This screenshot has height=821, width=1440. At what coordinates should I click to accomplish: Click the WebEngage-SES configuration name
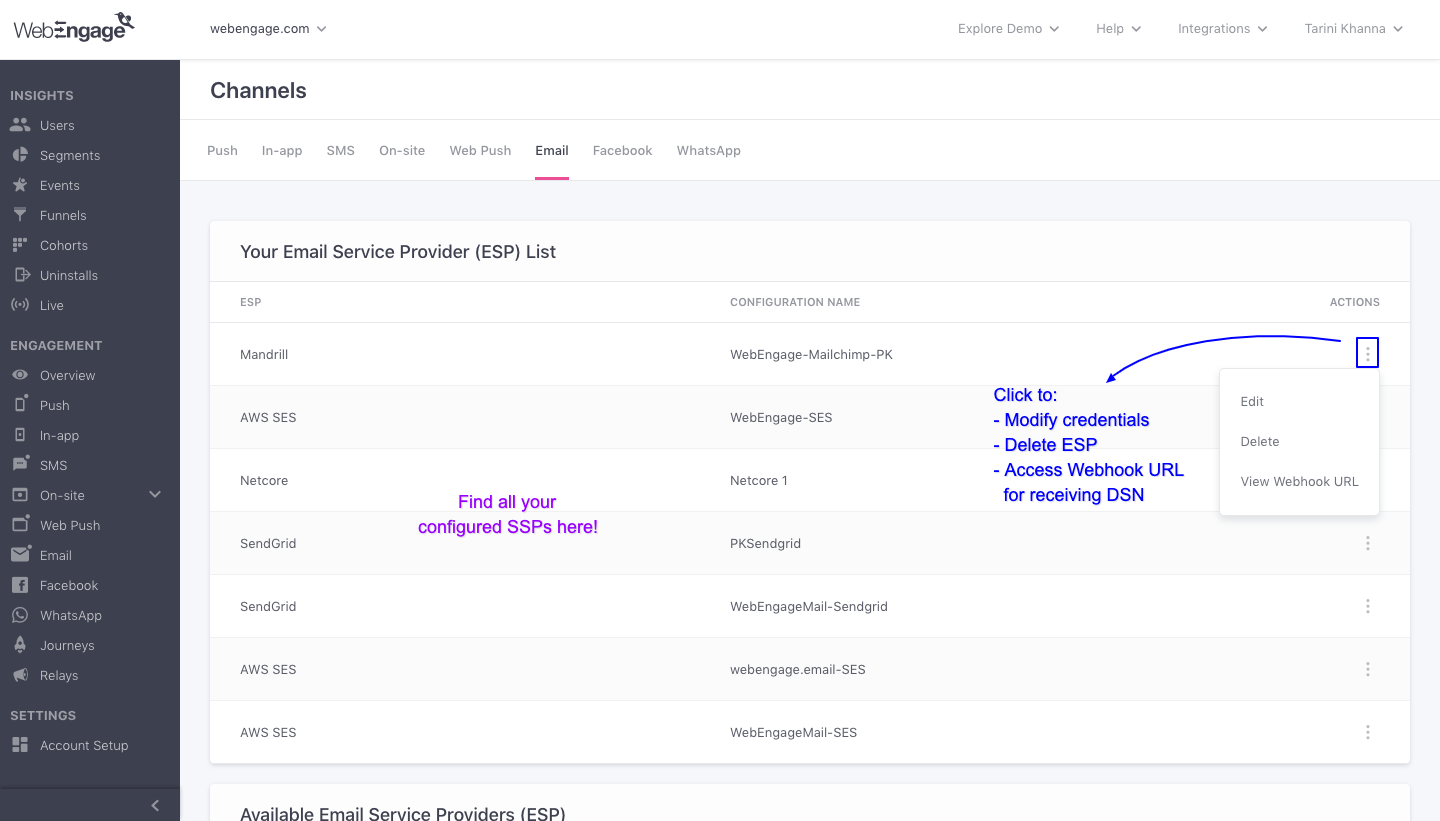coord(781,417)
